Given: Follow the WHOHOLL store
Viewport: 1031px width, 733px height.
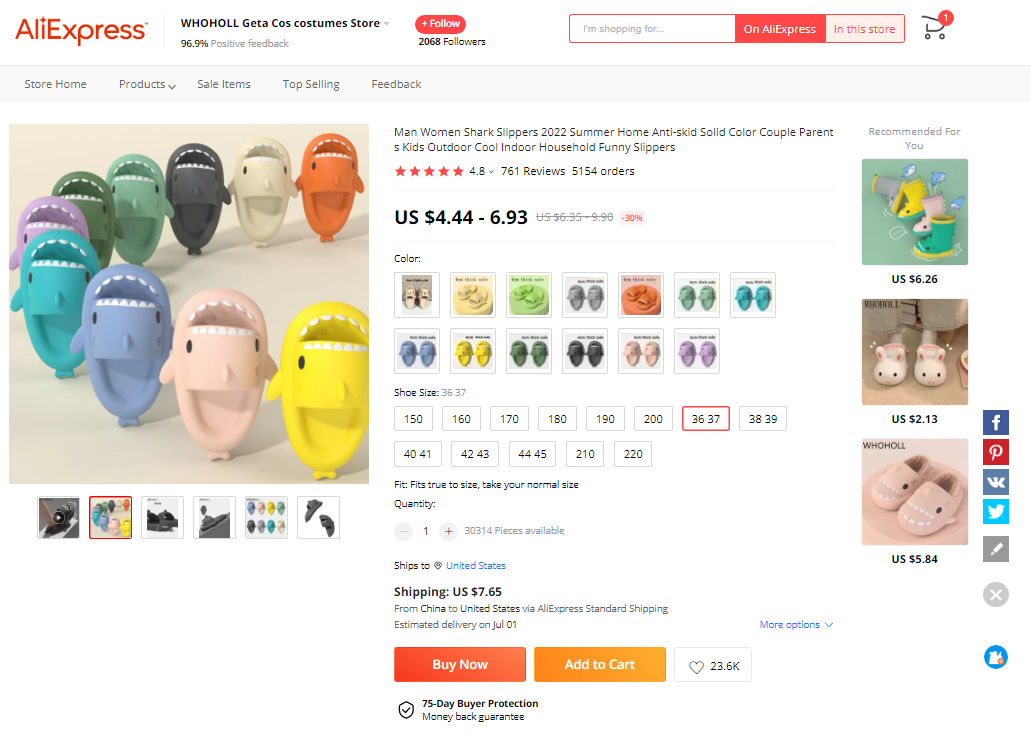Looking at the screenshot, I should pyautogui.click(x=440, y=22).
